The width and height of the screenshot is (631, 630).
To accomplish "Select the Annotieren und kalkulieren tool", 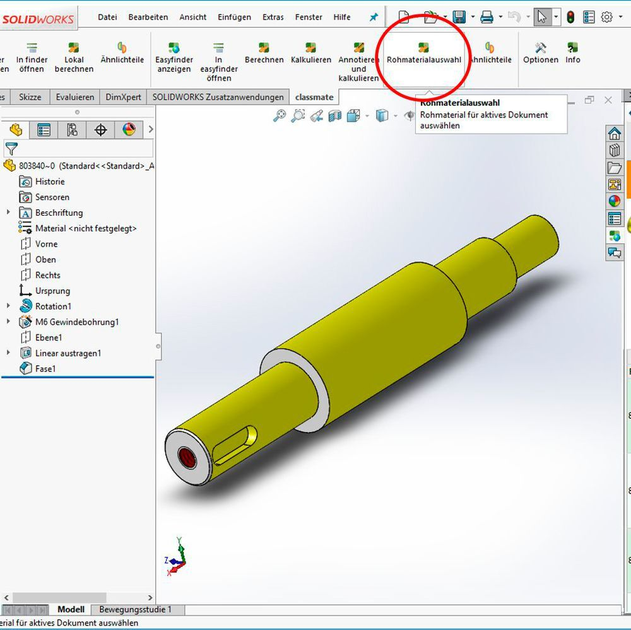I will coord(358,60).
